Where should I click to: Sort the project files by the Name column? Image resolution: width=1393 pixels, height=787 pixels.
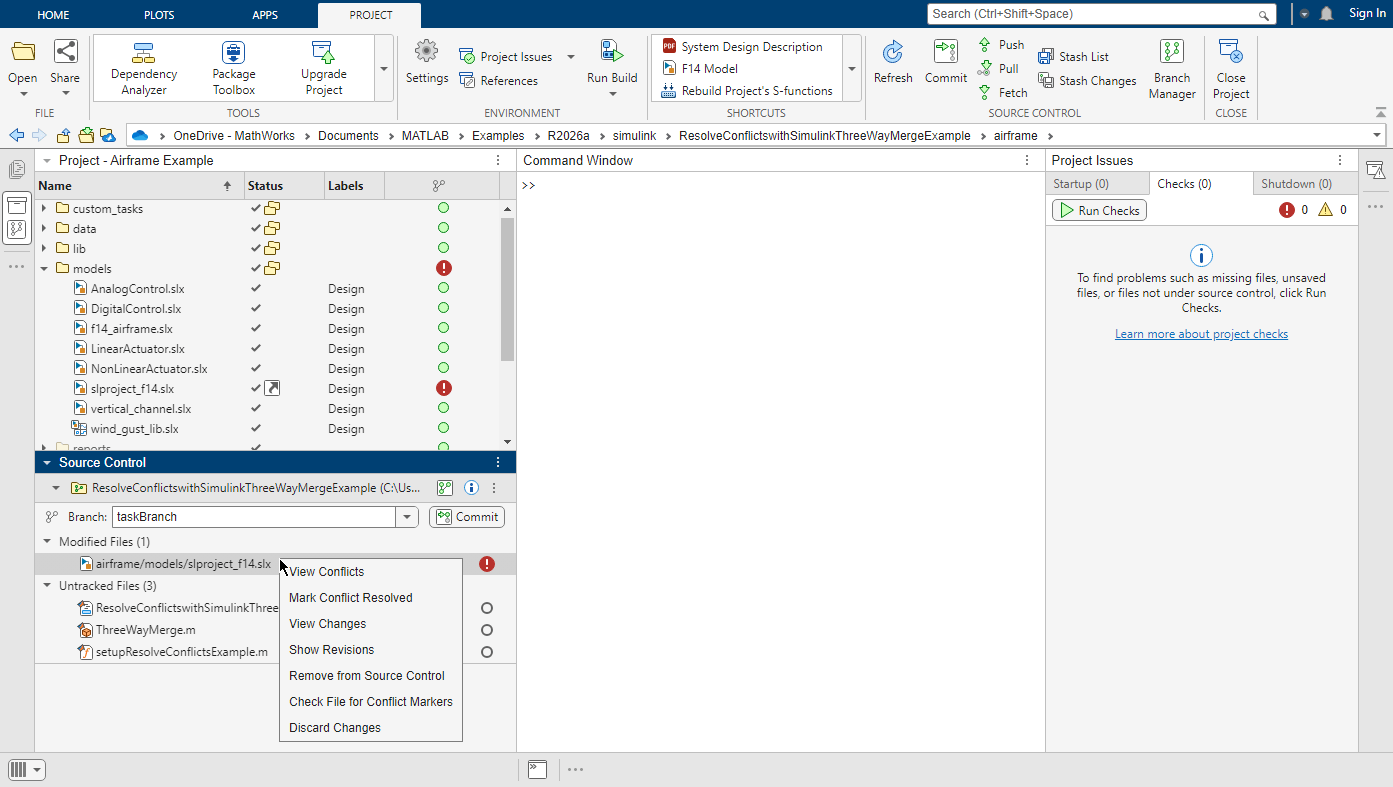[140, 185]
